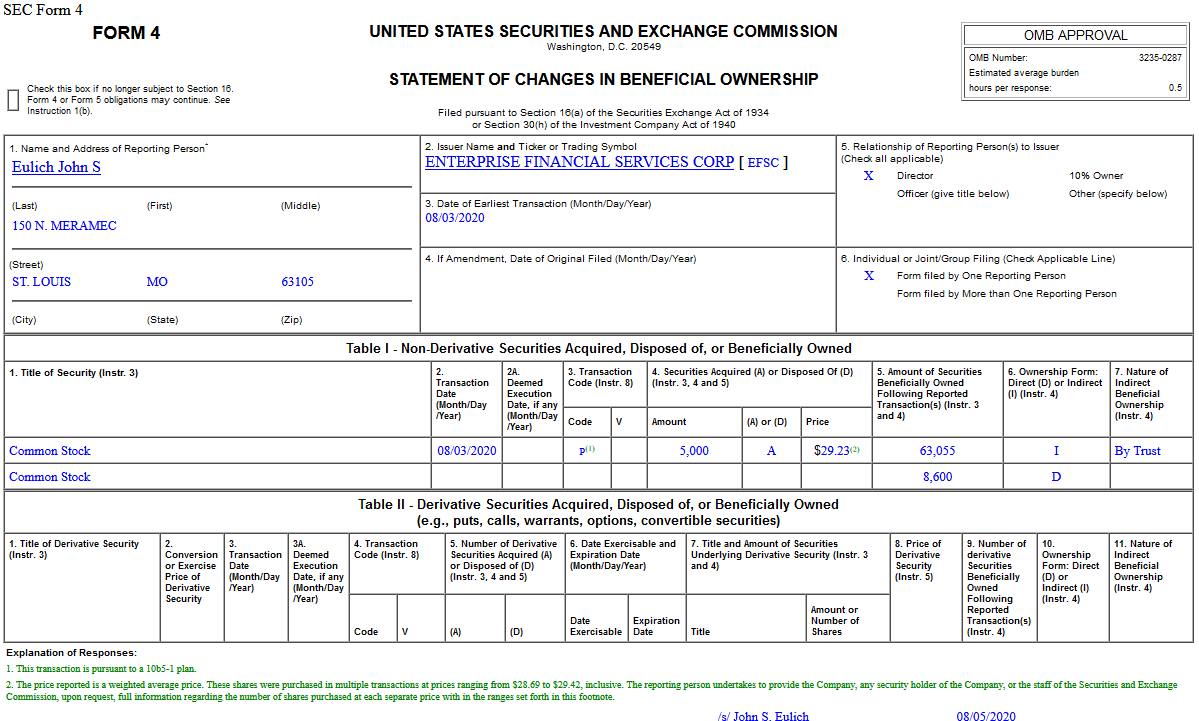Click beneficially owned amount 8,600

937,477
